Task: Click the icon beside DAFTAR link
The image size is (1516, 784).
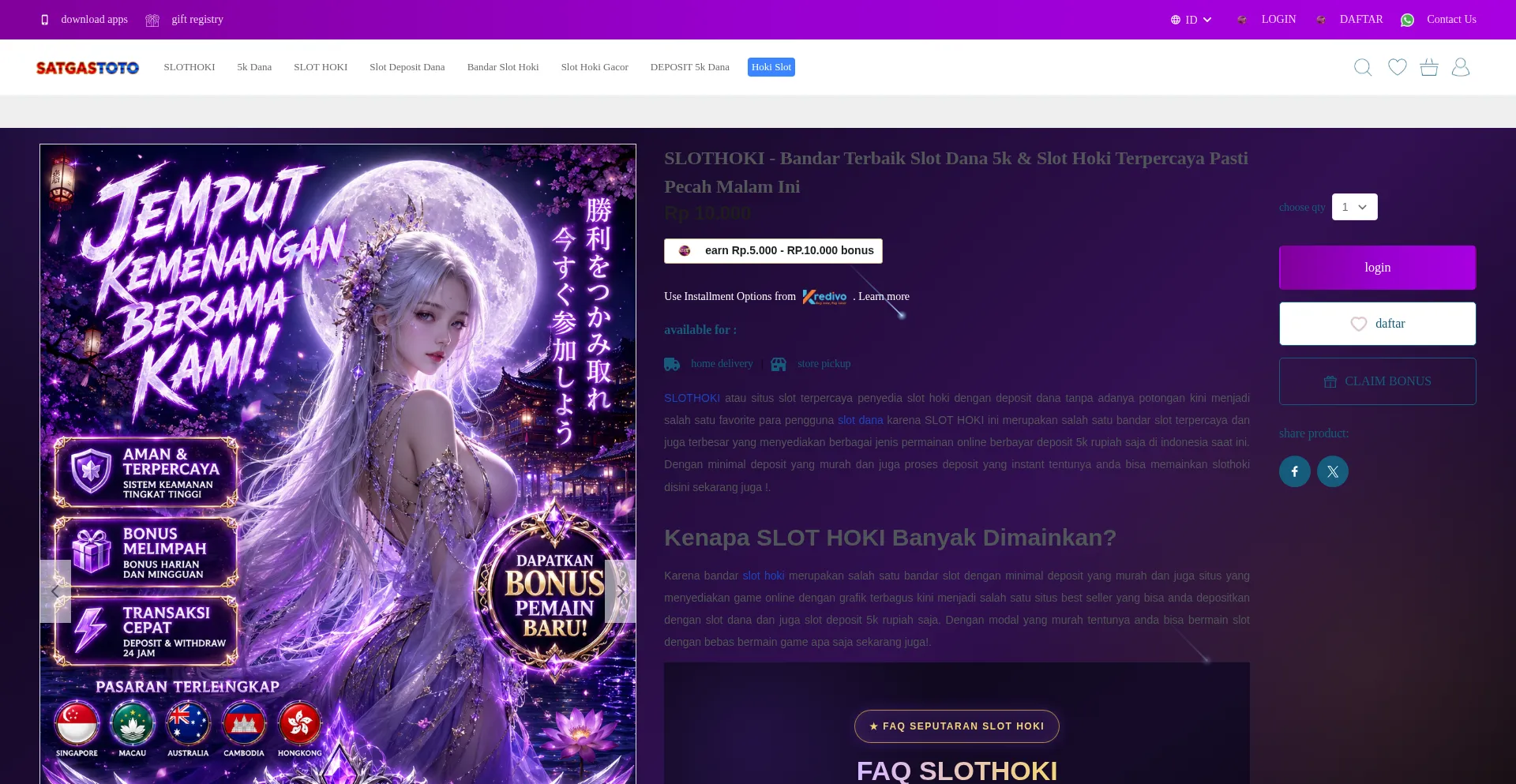Action: pyautogui.click(x=1321, y=20)
